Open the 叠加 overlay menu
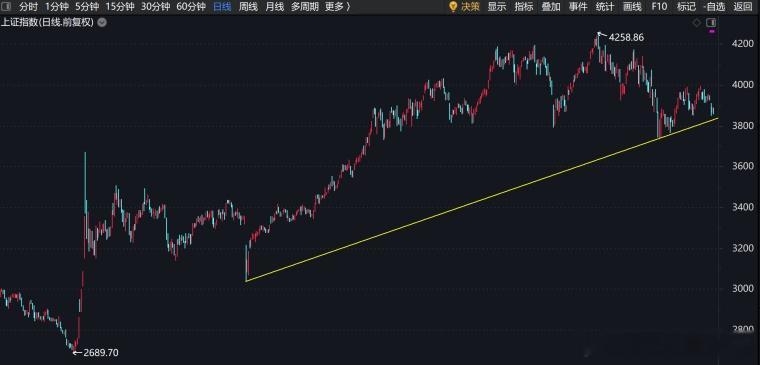 [551, 7]
